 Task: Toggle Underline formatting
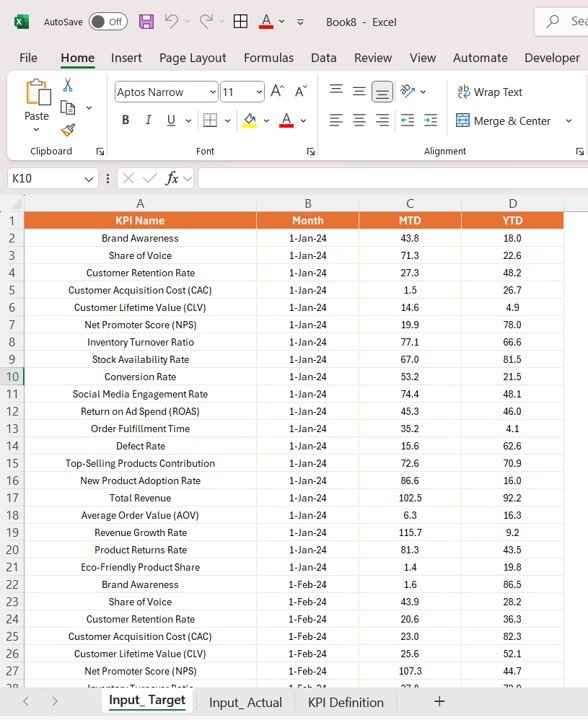point(171,120)
